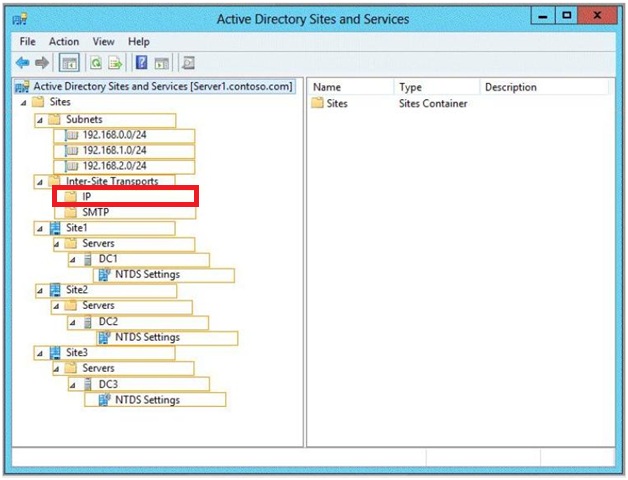Collapse the Inter-Site Transports node
628x480 pixels.
click(x=40, y=183)
